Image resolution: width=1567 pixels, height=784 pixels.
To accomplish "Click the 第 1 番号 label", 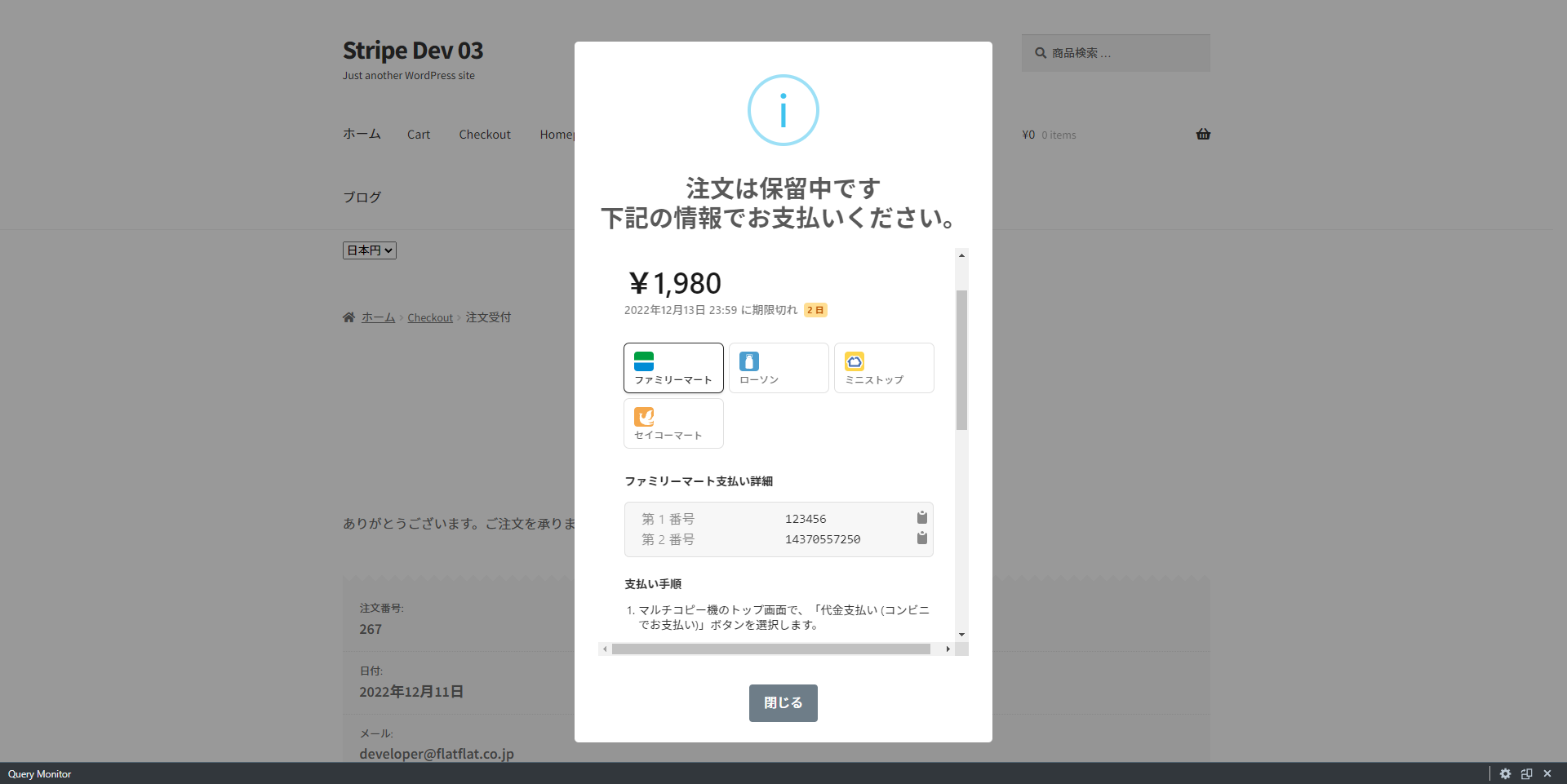I will 668,519.
